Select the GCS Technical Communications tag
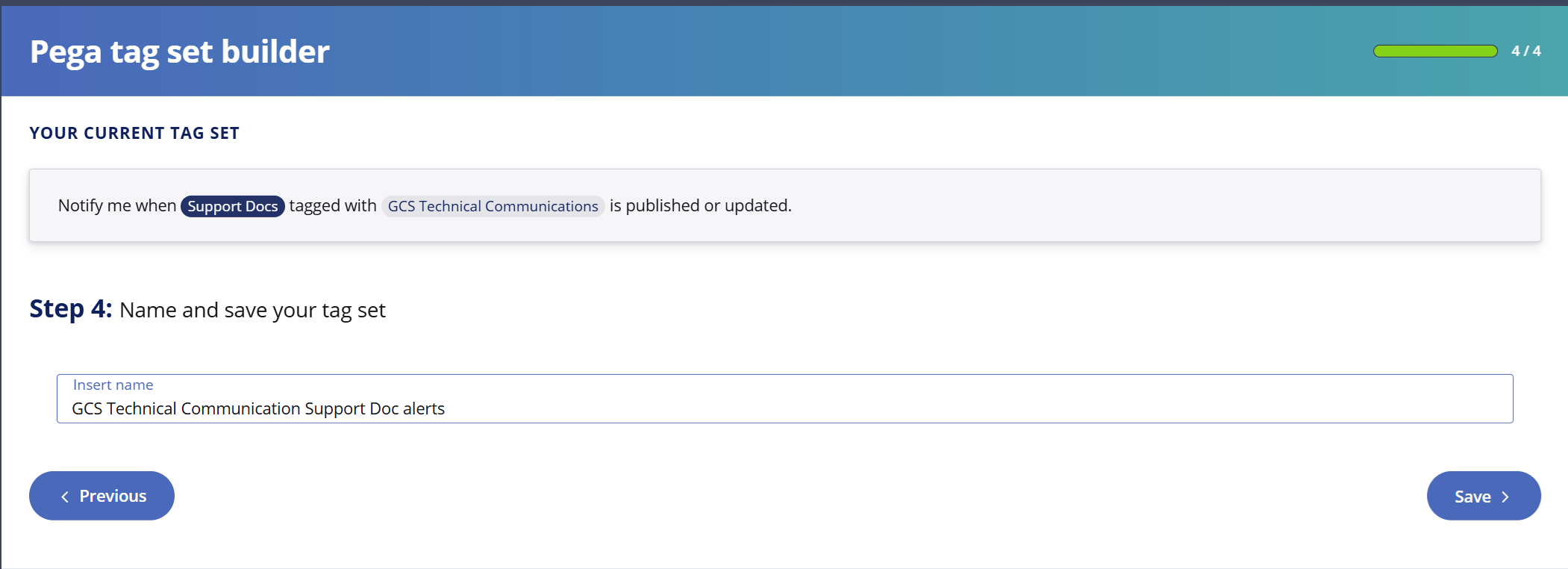Viewport: 1568px width, 569px height. point(493,206)
